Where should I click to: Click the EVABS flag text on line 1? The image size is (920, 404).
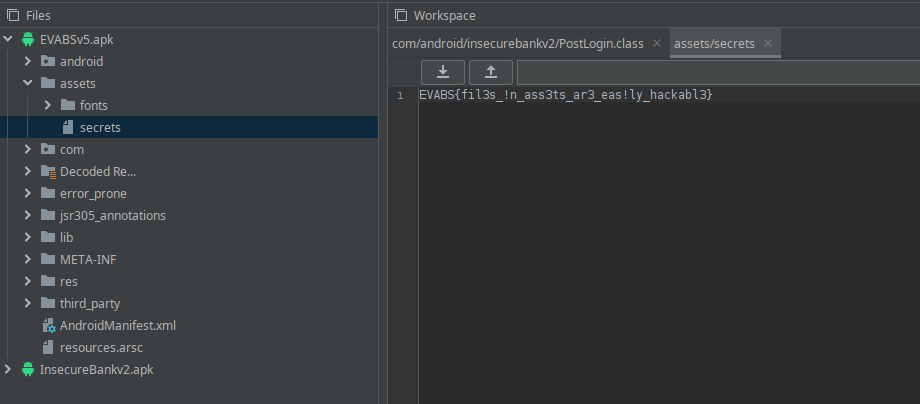pos(566,94)
